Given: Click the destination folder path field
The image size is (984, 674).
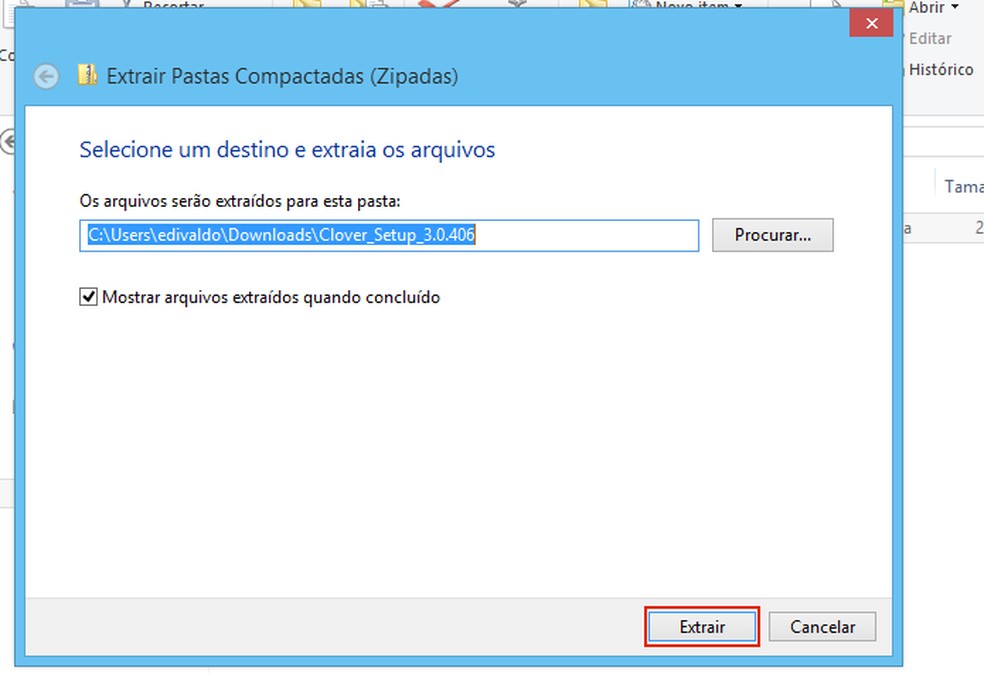Looking at the screenshot, I should click(x=389, y=235).
